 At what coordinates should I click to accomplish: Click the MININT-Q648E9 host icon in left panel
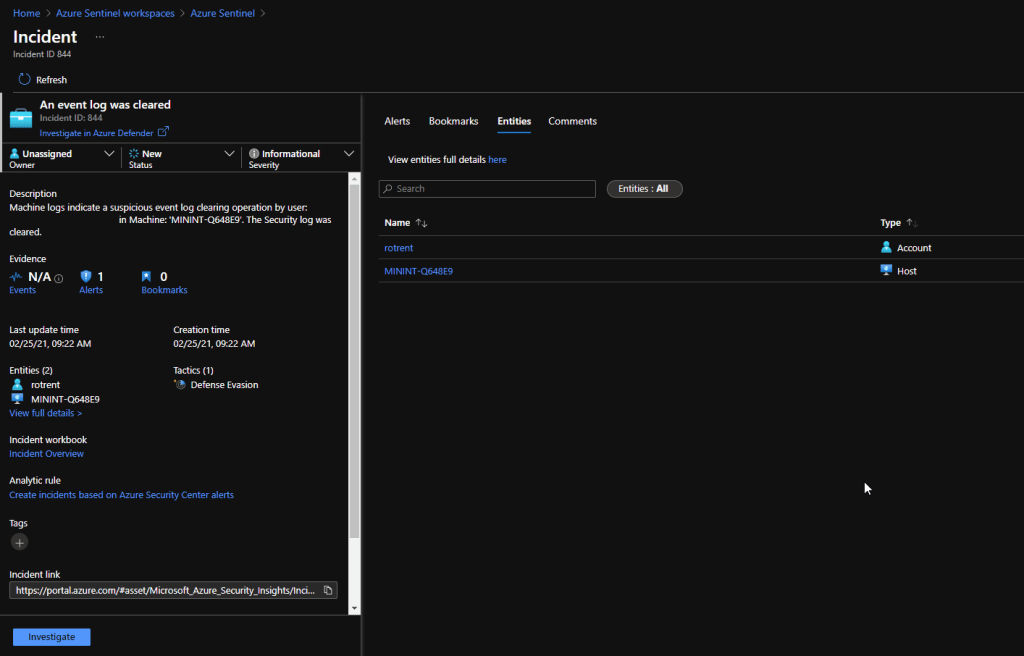18,399
